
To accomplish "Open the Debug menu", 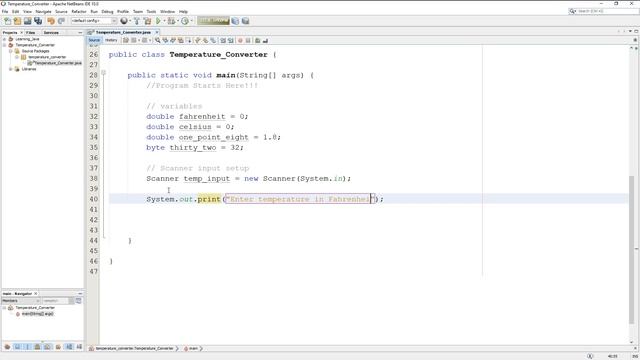I will [107, 11].
